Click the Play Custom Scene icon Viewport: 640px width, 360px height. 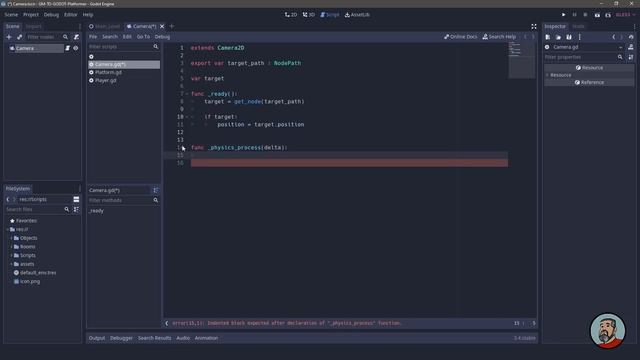pyautogui.click(x=608, y=15)
